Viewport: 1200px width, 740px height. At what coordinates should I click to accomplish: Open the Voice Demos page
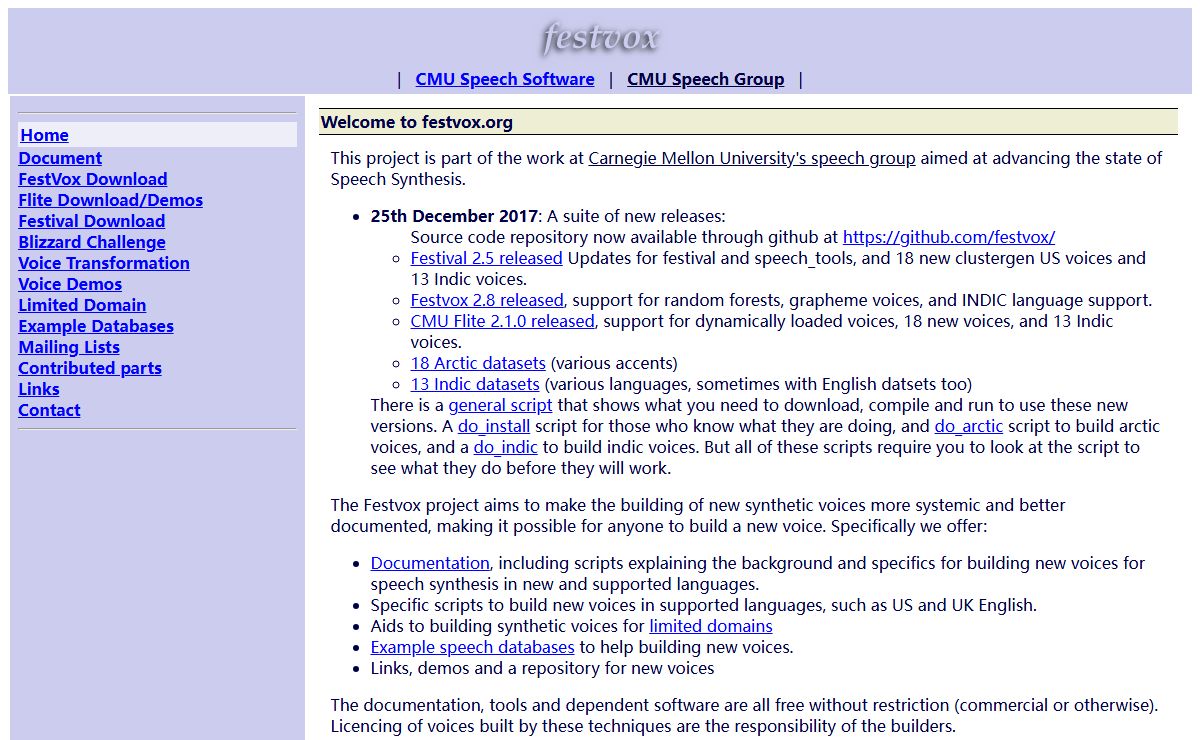point(70,284)
